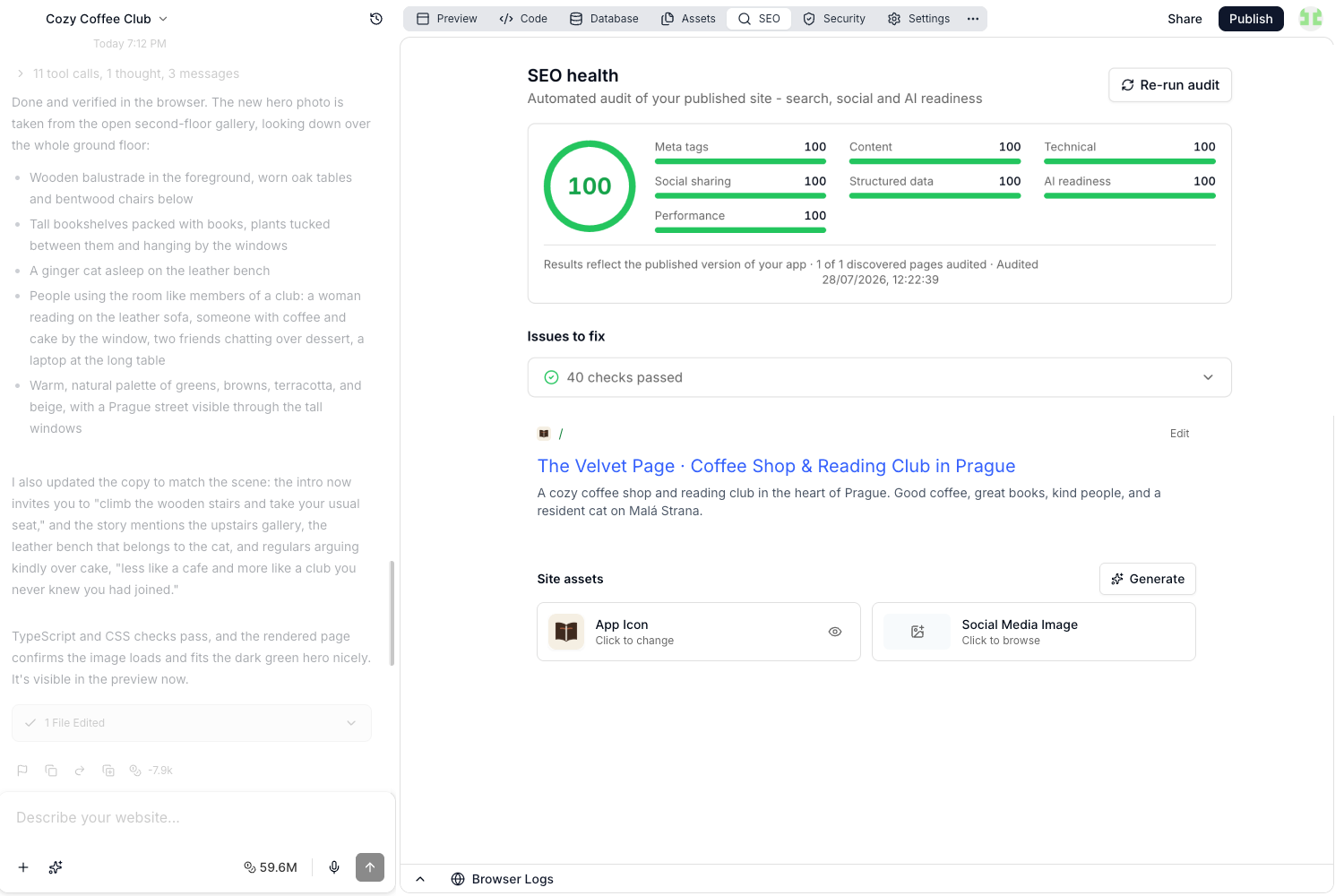Open the Security tab
Screen dimensions: 1344x896
[834, 19]
